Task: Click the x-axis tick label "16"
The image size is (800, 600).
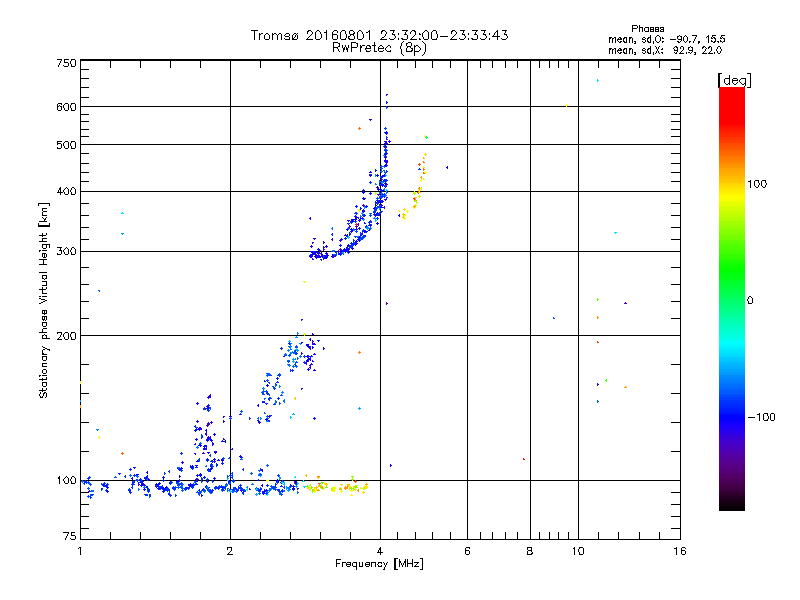Action: point(680,551)
